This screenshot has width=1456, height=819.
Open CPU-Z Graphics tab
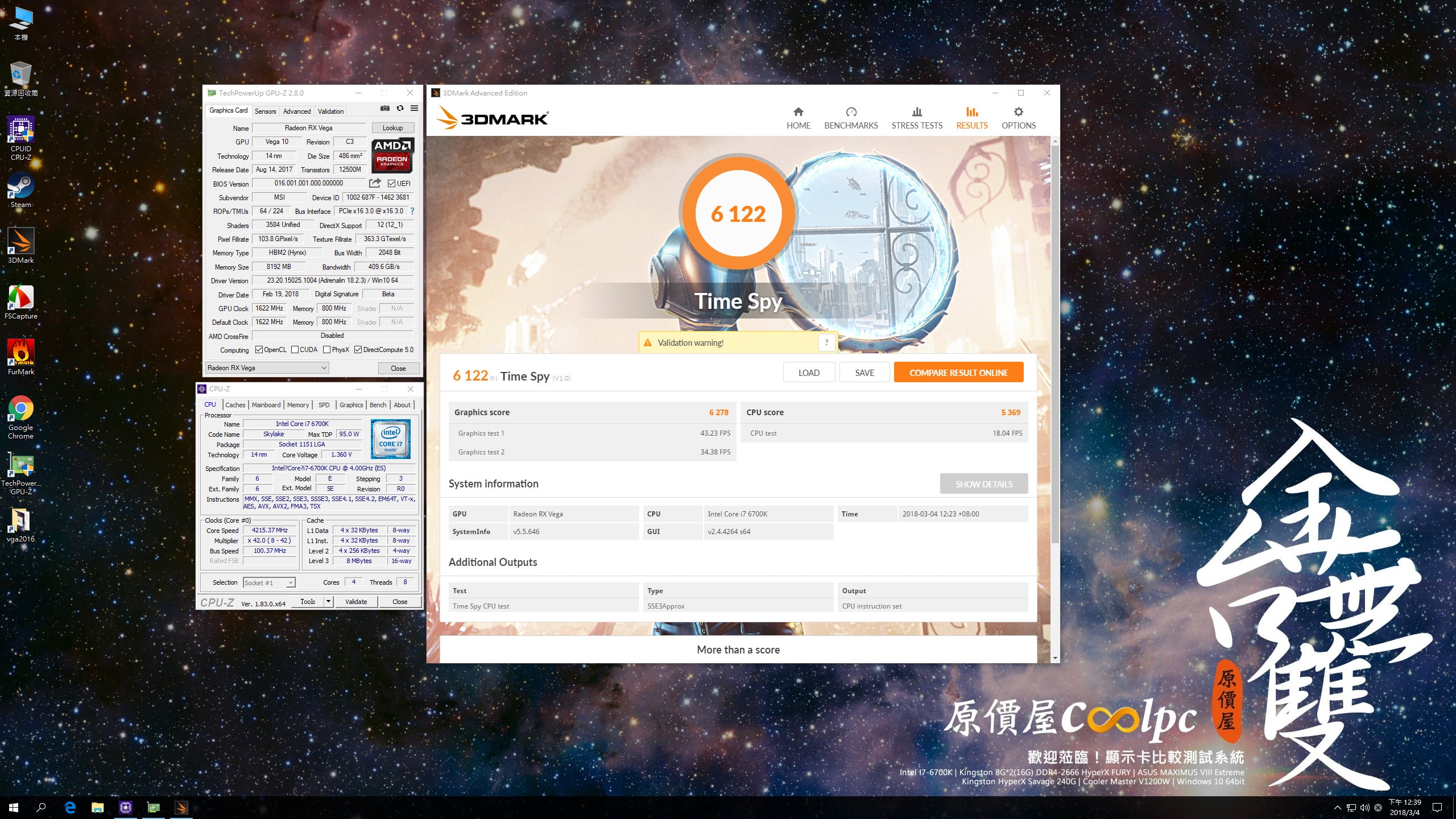pyautogui.click(x=351, y=405)
